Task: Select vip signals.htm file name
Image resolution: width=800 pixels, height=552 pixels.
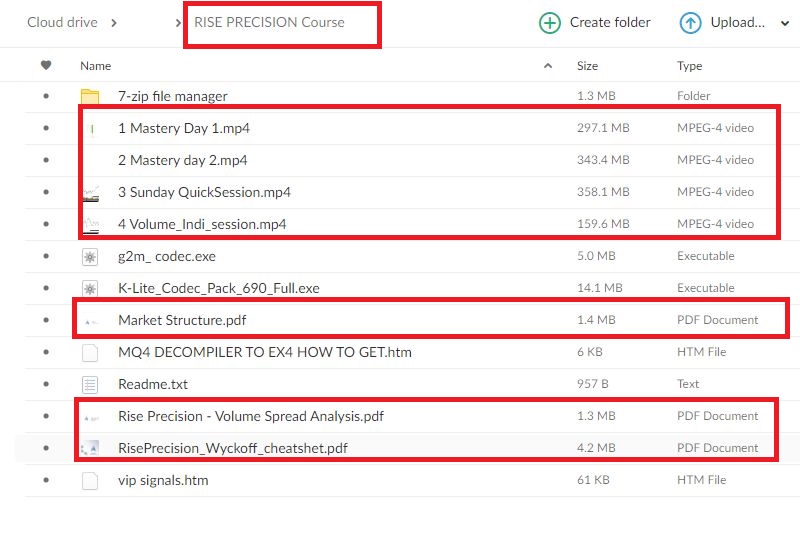Action: point(163,480)
